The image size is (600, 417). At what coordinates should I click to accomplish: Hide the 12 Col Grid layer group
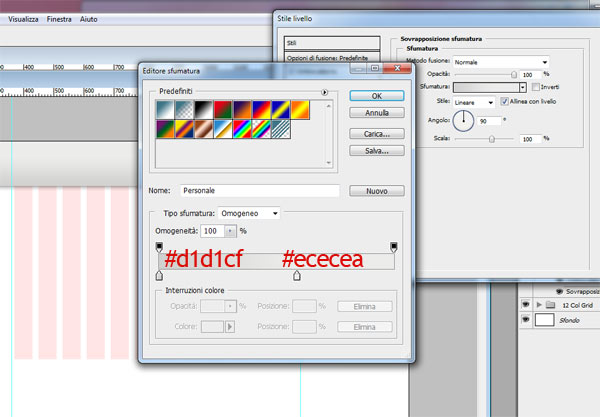(525, 305)
